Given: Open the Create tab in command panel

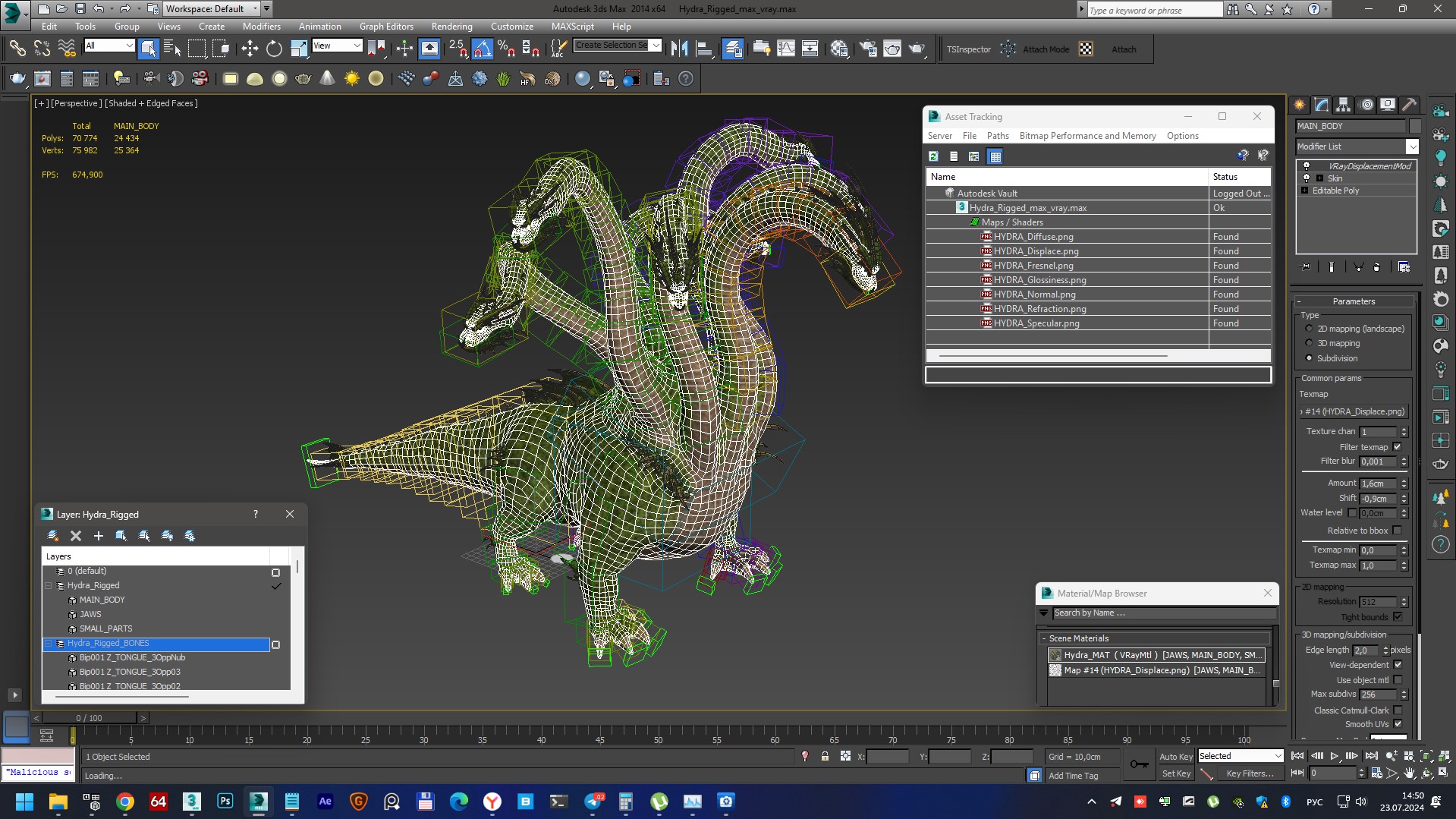Looking at the screenshot, I should (1300, 105).
